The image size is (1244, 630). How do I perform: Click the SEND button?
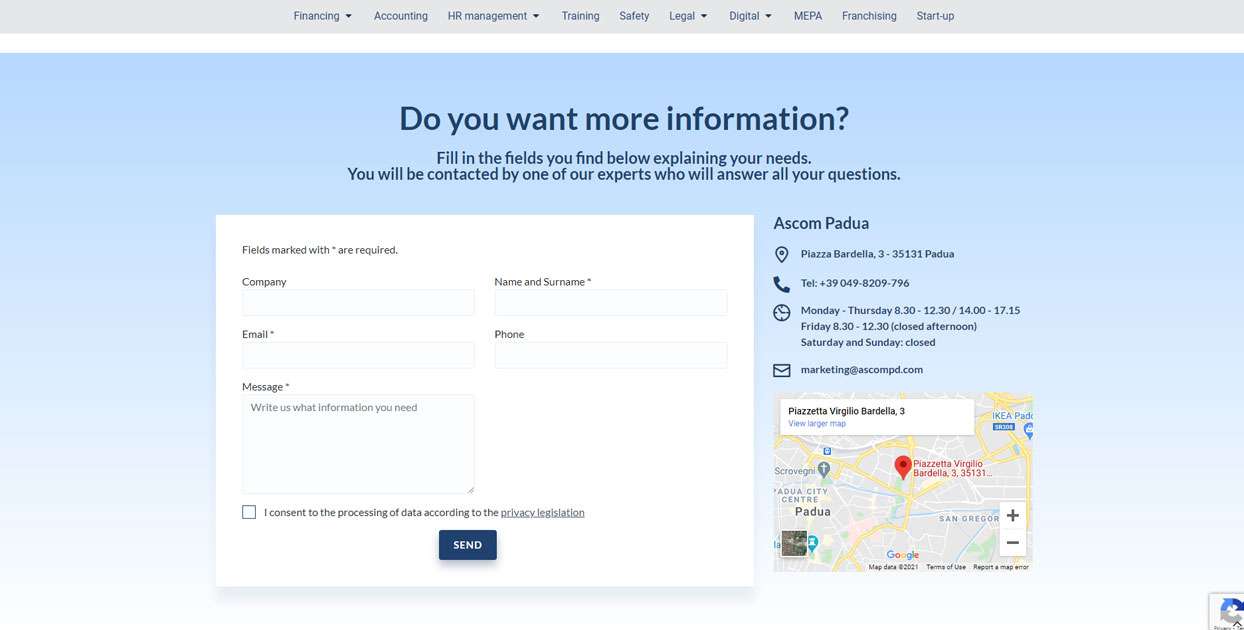click(467, 545)
